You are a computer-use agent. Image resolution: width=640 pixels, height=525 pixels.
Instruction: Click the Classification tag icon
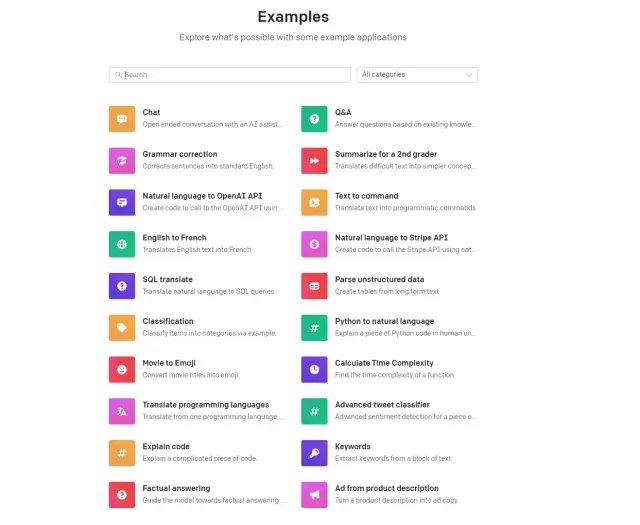[x=122, y=327]
